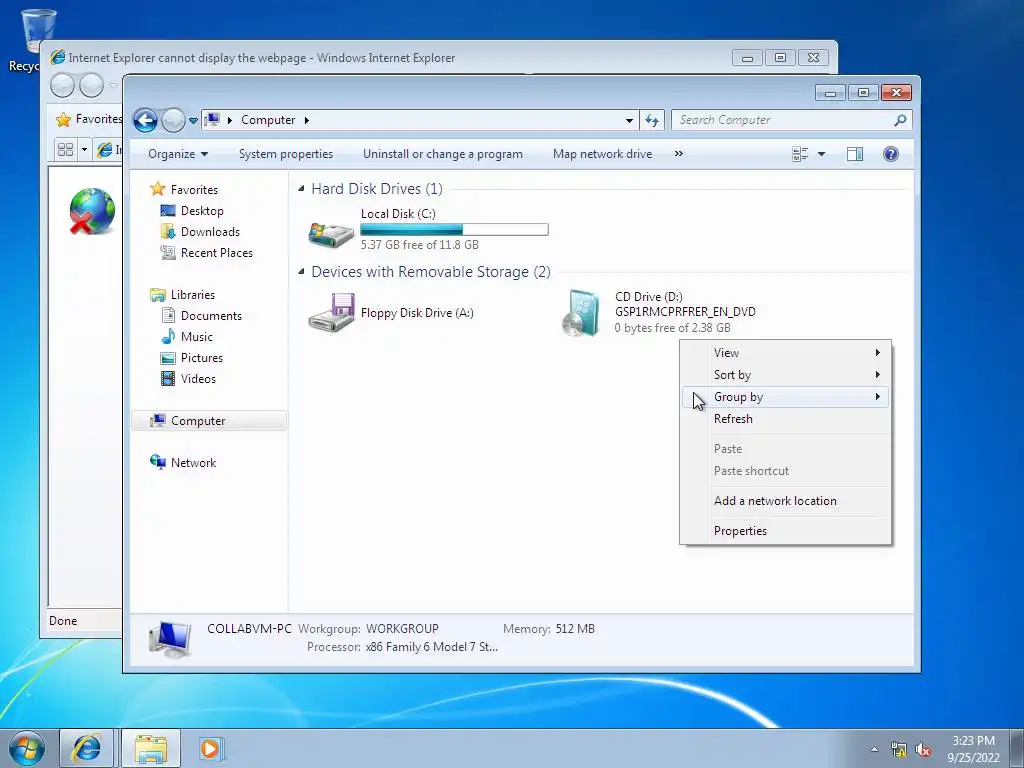The image size is (1024, 768).
Task: Click Internet Explorer window forward button
Action: click(x=91, y=85)
